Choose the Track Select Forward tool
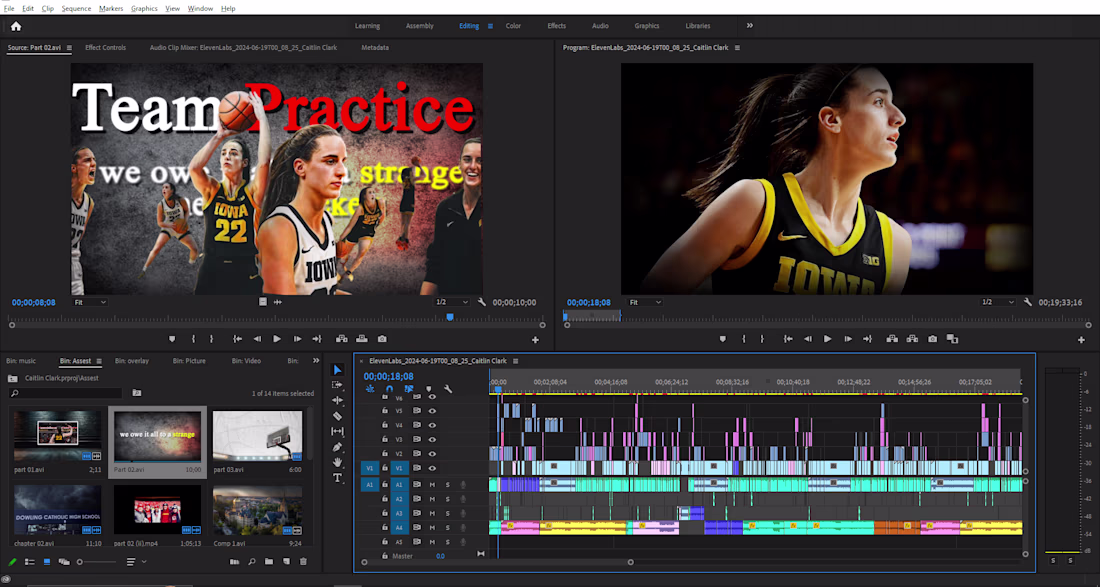 coord(337,385)
